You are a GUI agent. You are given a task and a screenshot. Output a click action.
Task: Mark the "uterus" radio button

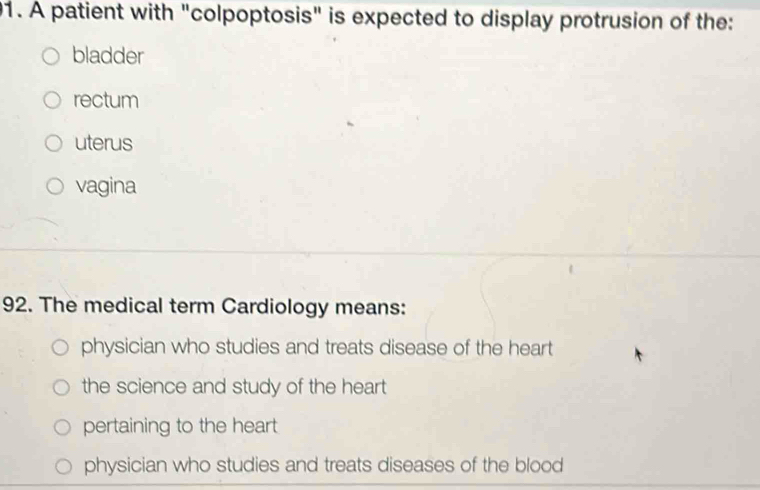[56, 143]
